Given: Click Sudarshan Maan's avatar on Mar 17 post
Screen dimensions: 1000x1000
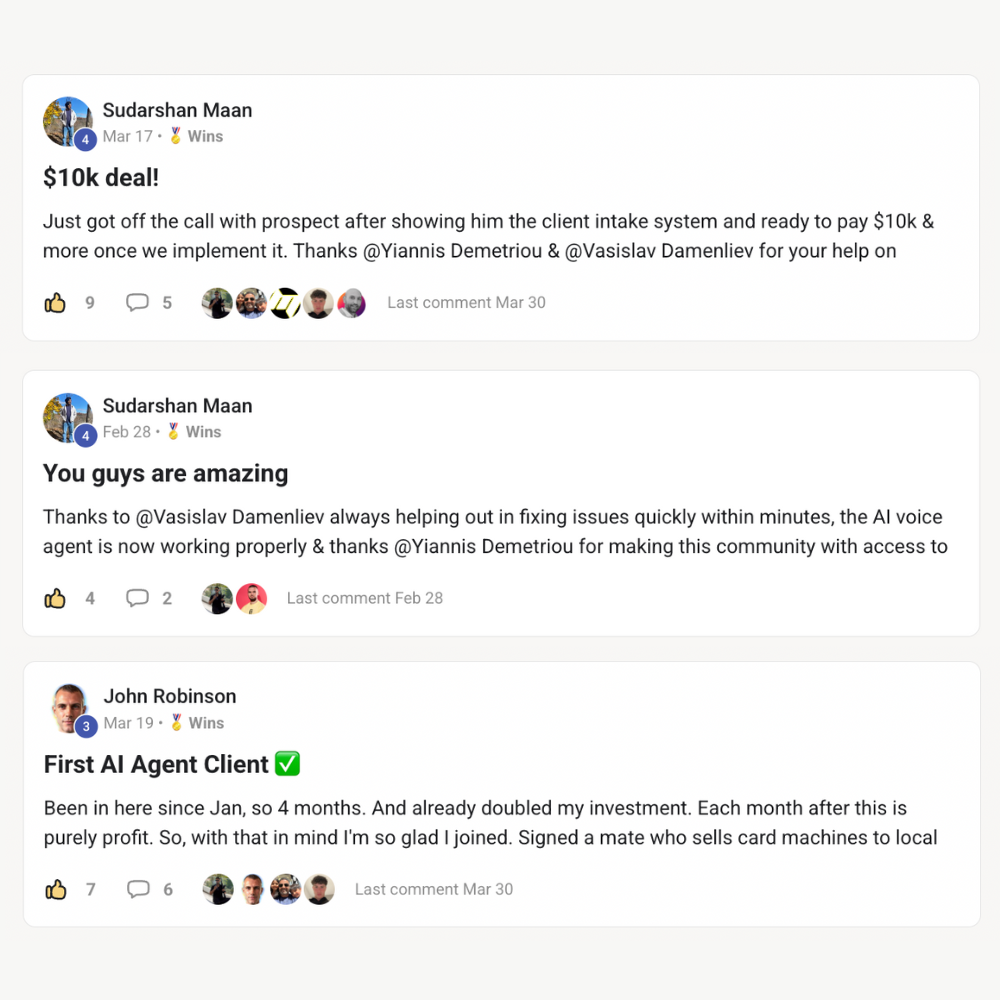Looking at the screenshot, I should click(68, 122).
